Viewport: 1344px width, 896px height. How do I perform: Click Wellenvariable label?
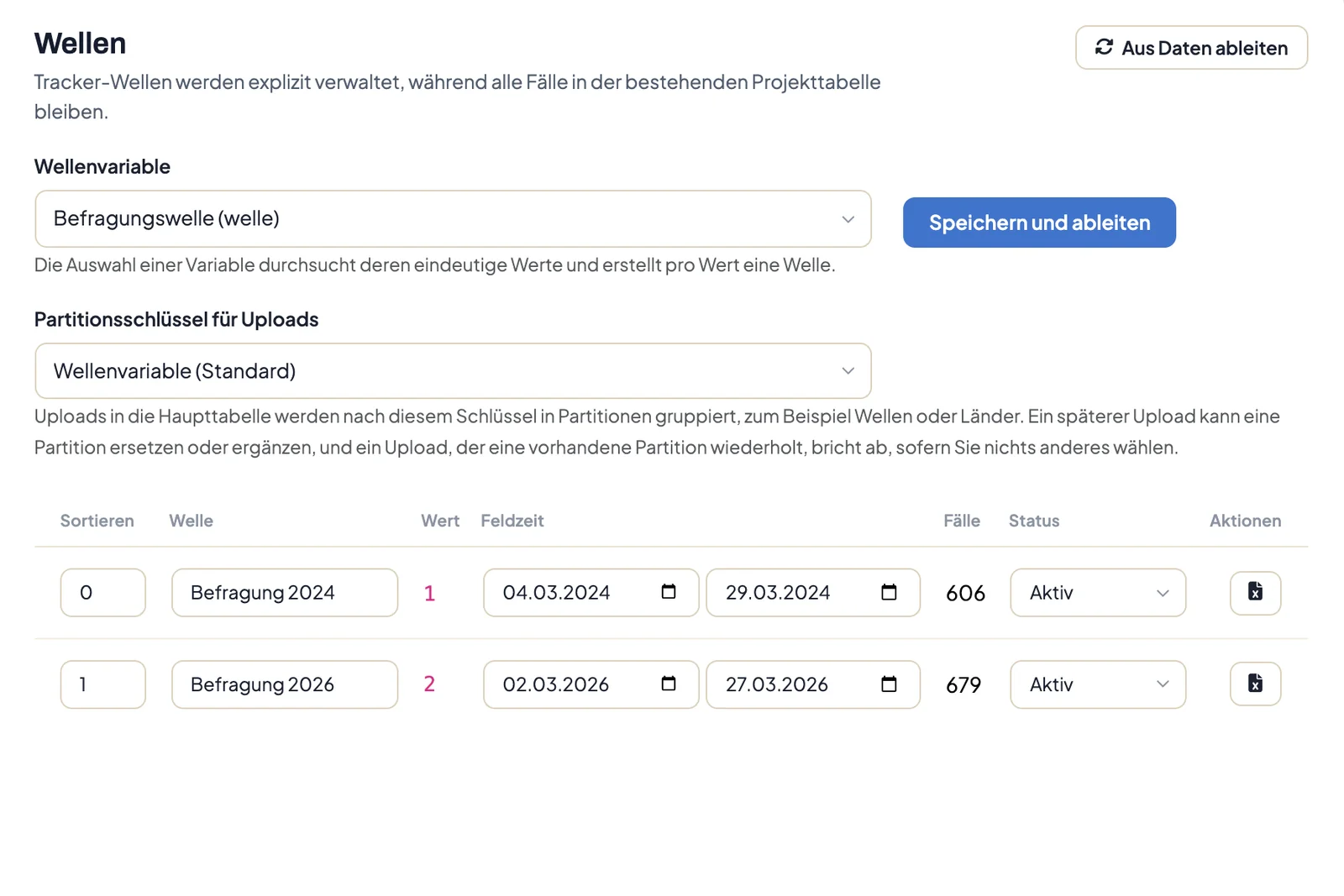point(102,166)
